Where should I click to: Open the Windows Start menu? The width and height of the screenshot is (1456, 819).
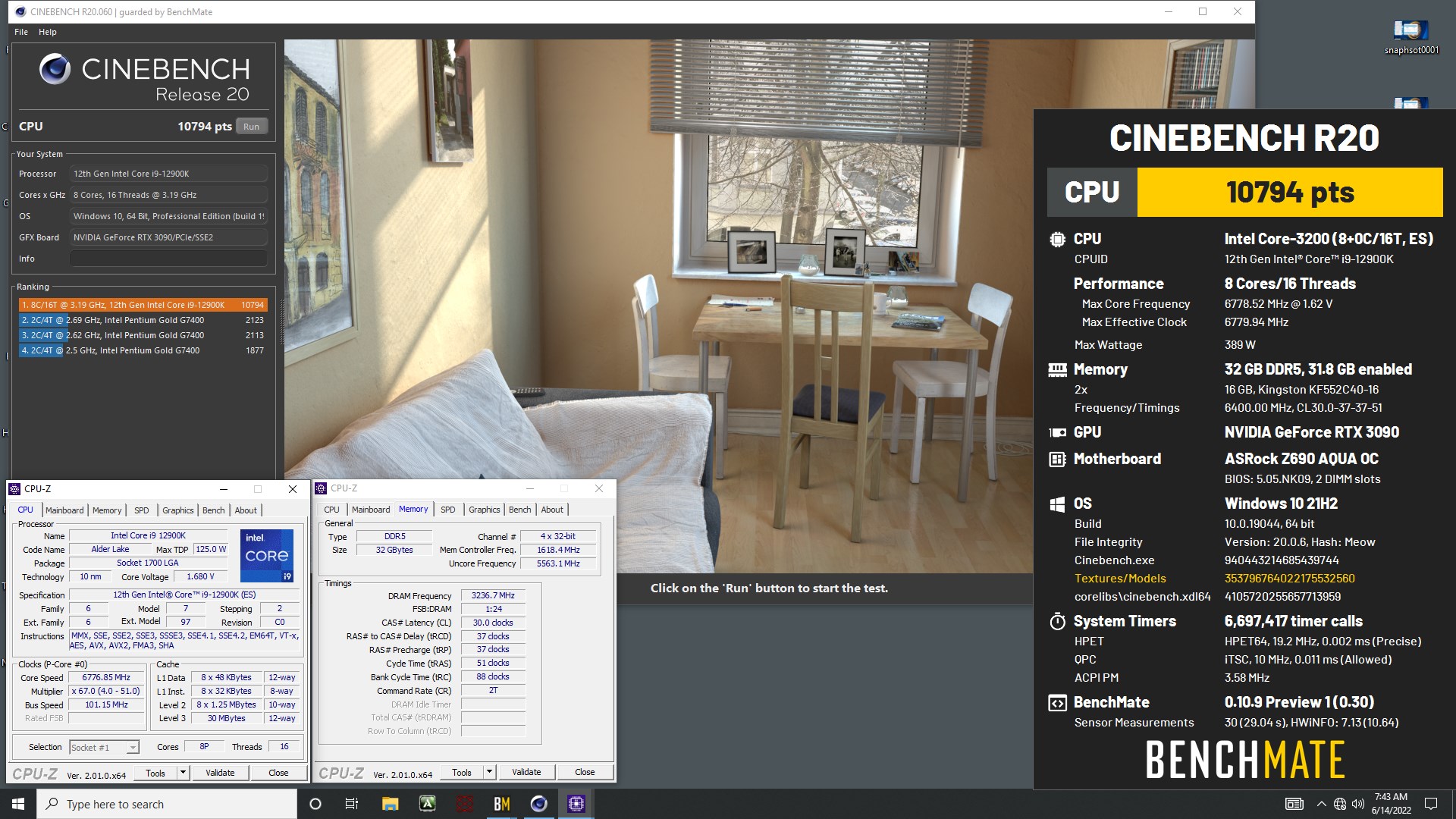pyautogui.click(x=18, y=804)
